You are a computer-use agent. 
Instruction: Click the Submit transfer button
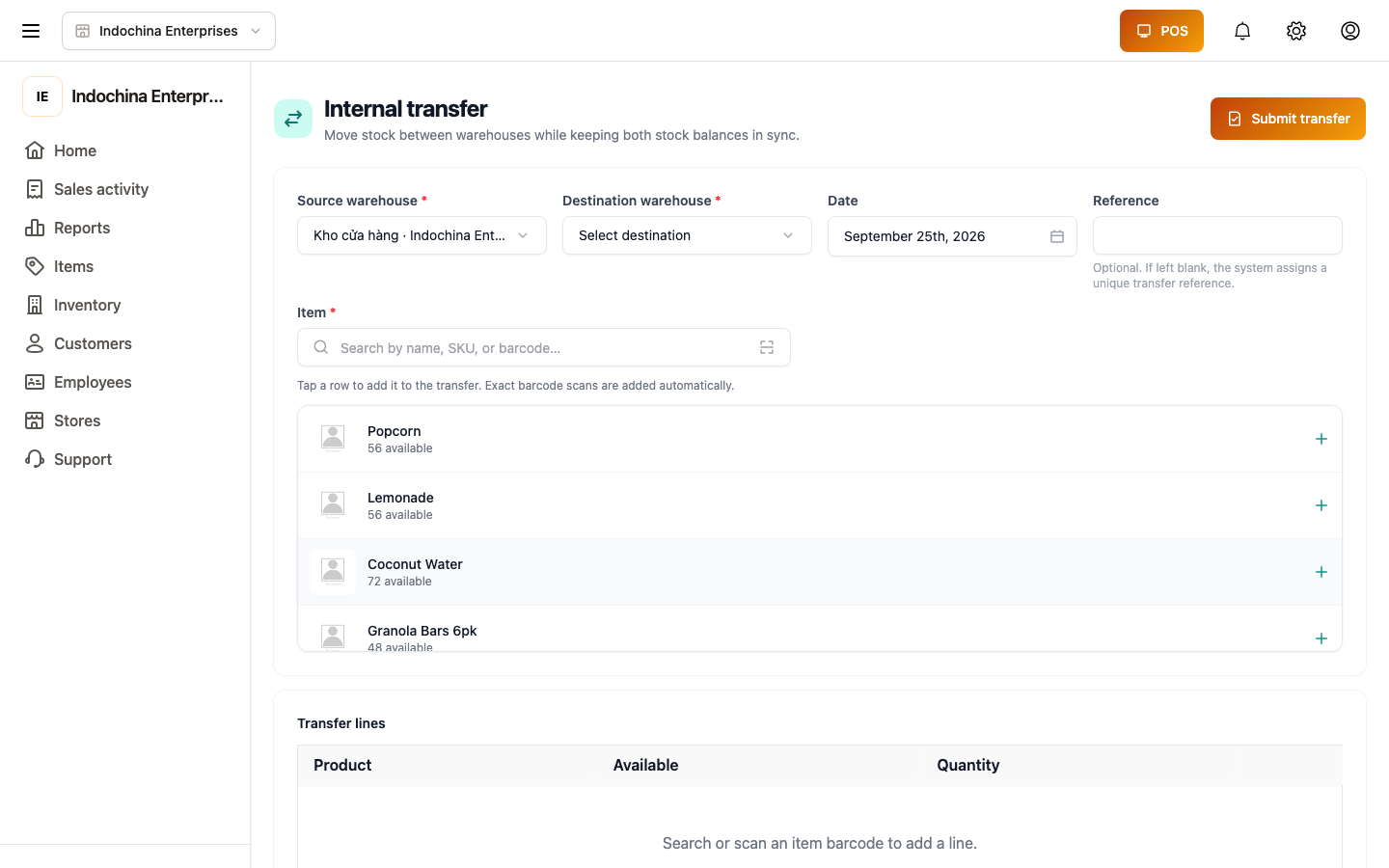[x=1288, y=119]
